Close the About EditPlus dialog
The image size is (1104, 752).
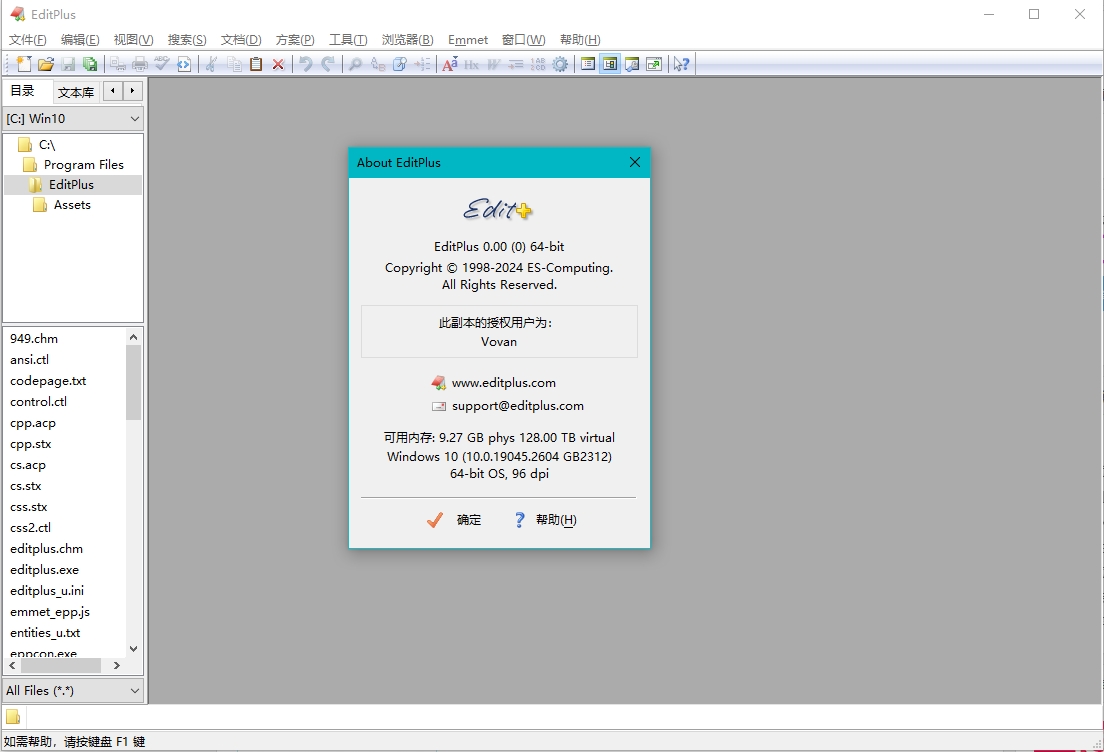[635, 162]
